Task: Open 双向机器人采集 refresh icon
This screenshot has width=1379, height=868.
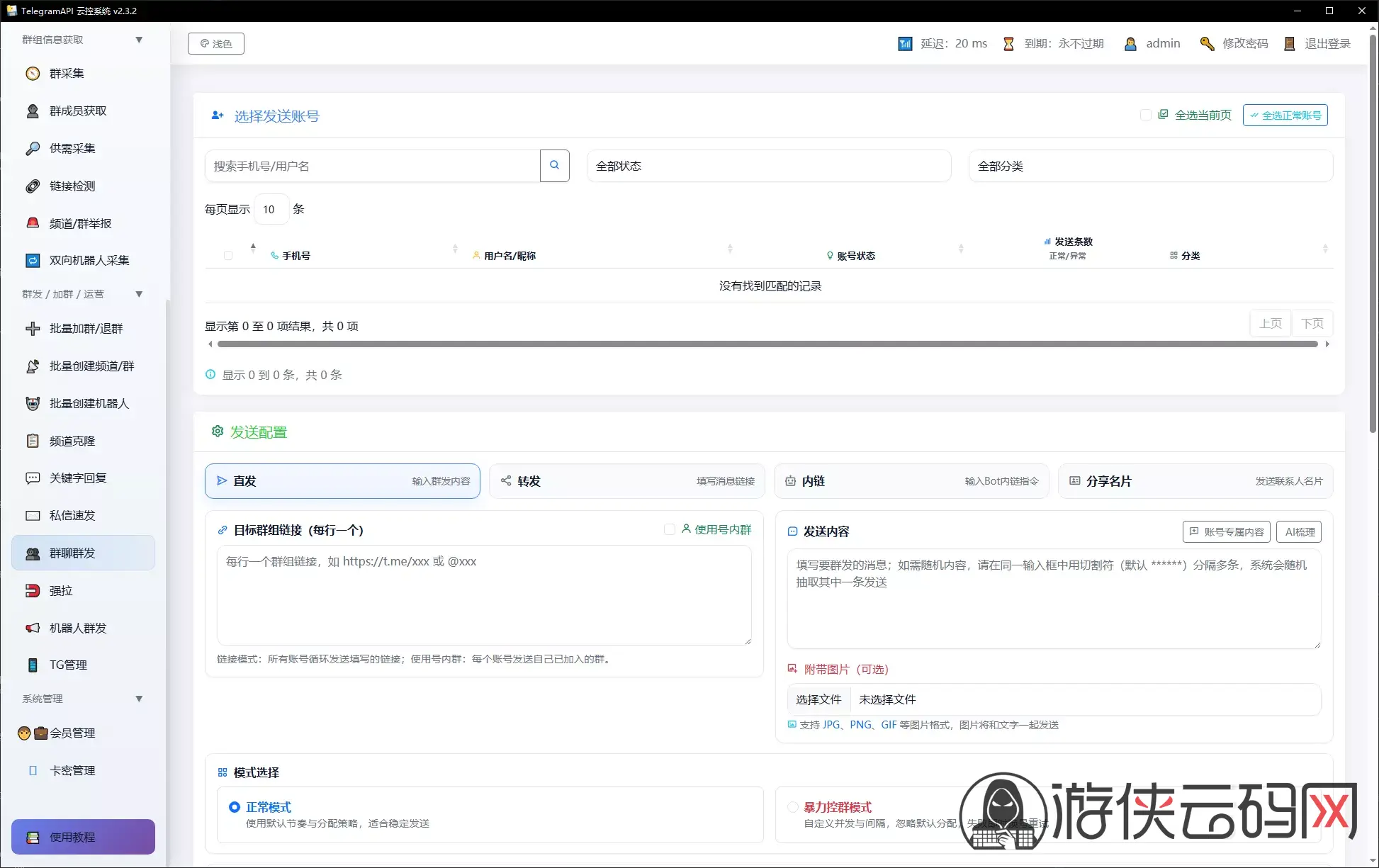Action: (33, 261)
